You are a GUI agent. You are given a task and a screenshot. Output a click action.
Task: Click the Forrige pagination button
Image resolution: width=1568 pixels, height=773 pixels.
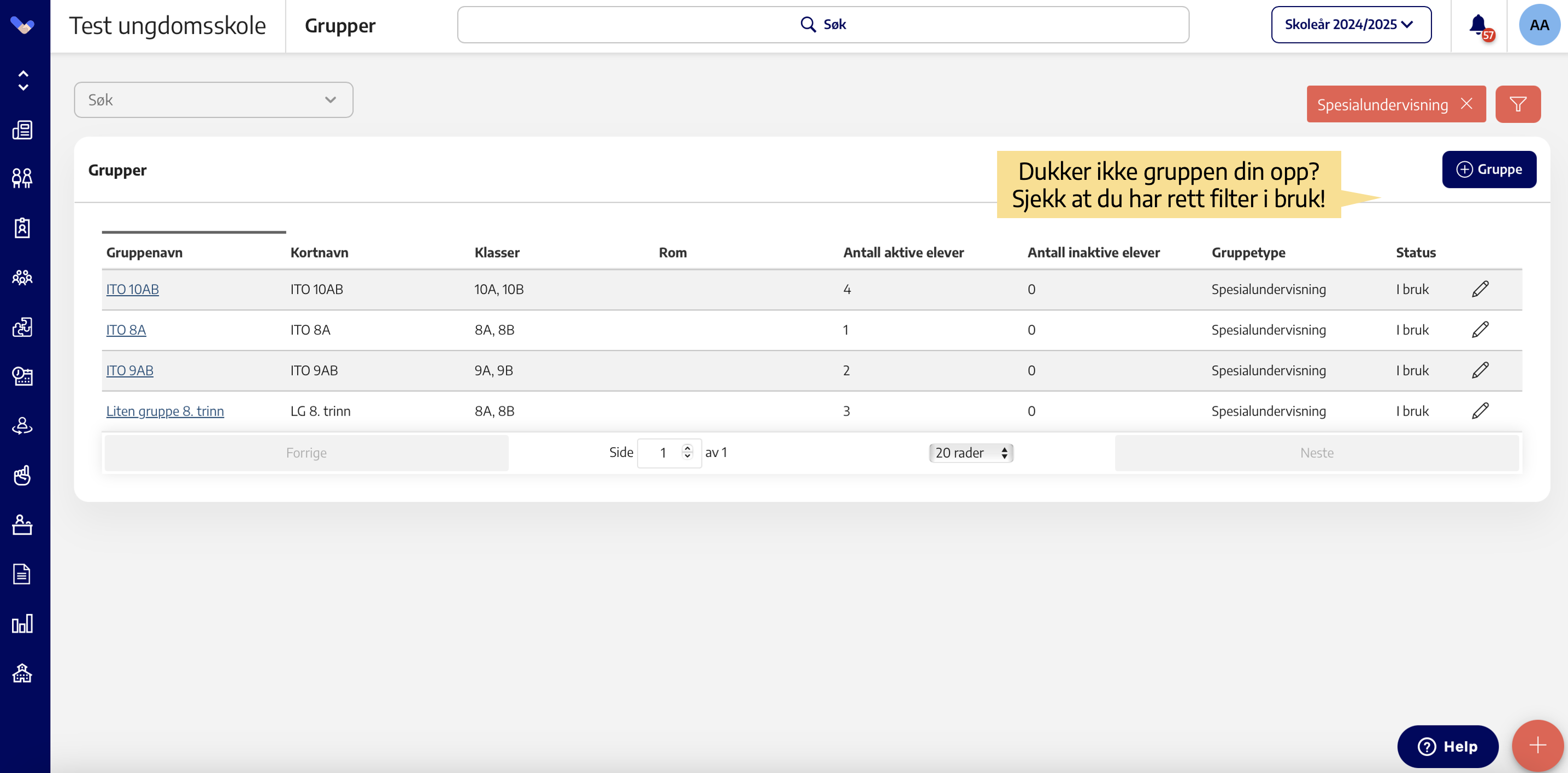[306, 453]
